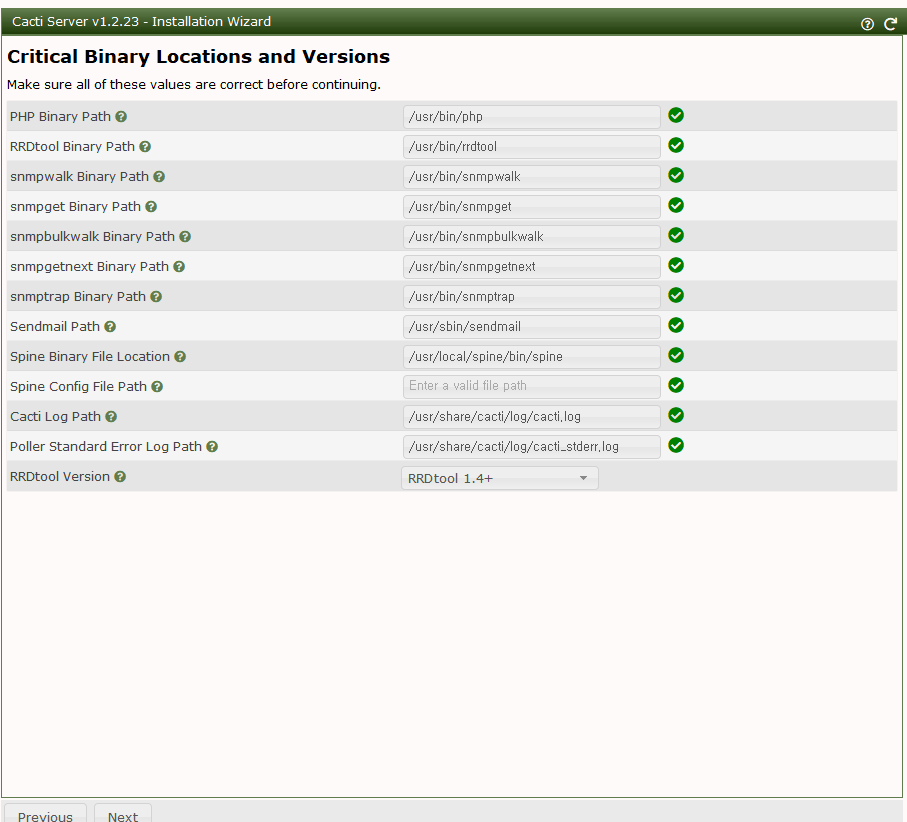Viewport: 907px width, 822px height.
Task: Click the green checkmark for the Poller Error Log Path
Action: [x=676, y=445]
